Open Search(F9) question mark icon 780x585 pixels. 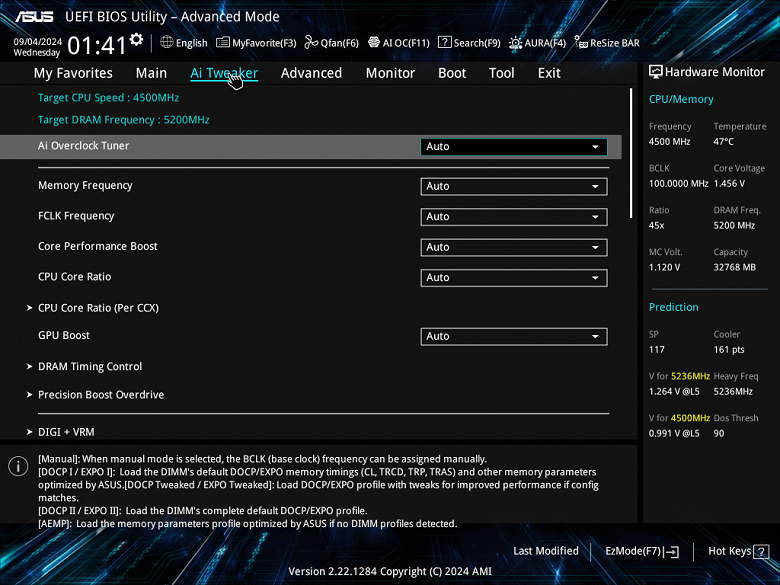tap(444, 42)
